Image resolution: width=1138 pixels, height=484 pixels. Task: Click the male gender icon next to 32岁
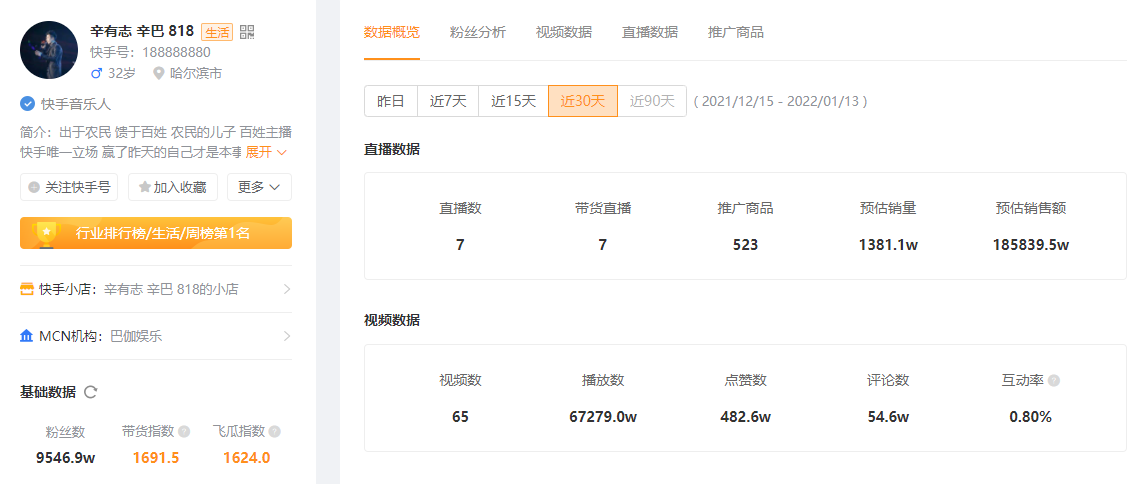click(97, 73)
